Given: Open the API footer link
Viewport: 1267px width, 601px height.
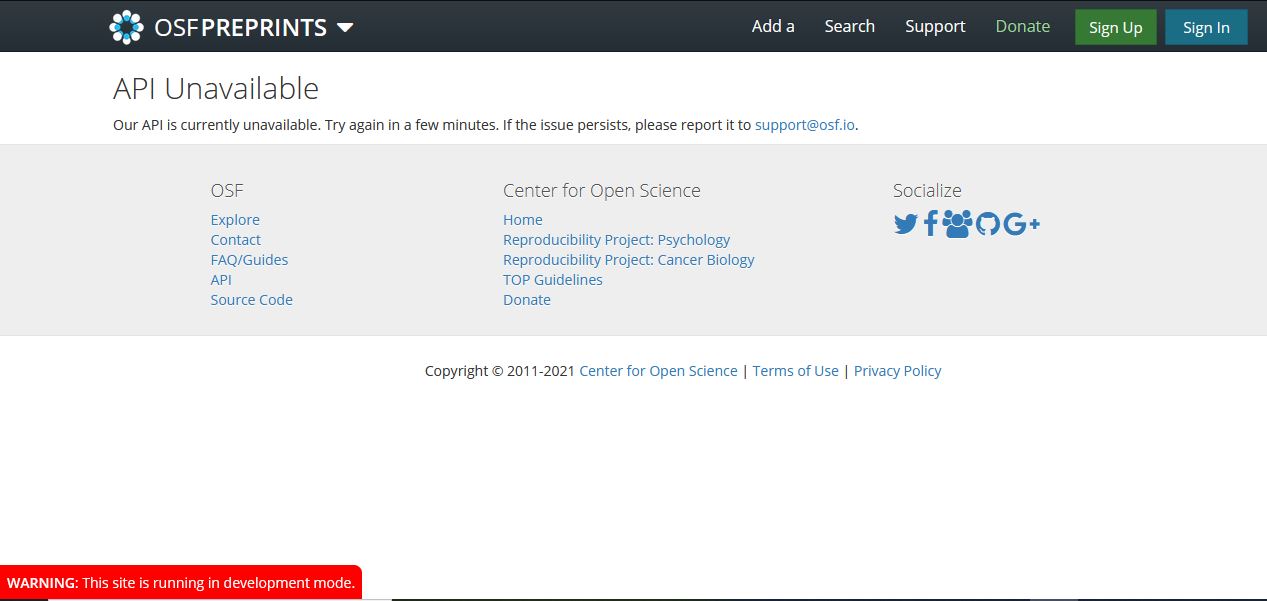Looking at the screenshot, I should (x=221, y=280).
